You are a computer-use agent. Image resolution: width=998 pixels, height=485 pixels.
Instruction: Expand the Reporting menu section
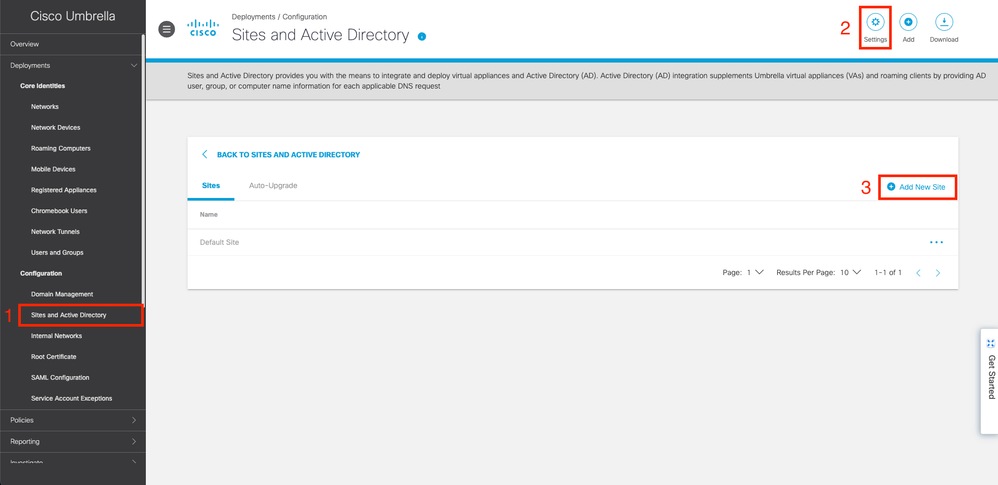(134, 441)
